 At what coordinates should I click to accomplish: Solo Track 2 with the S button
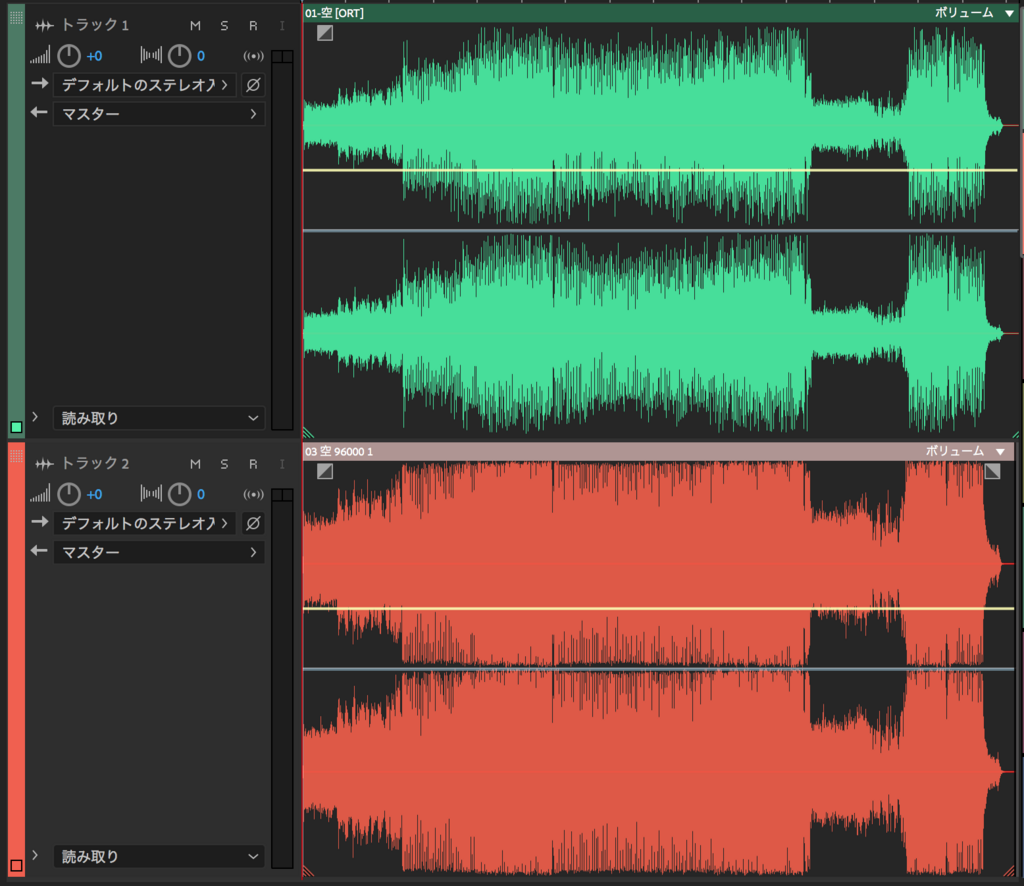(x=224, y=464)
